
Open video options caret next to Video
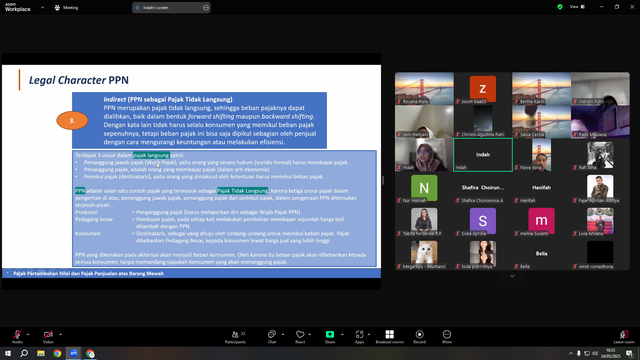point(60,334)
